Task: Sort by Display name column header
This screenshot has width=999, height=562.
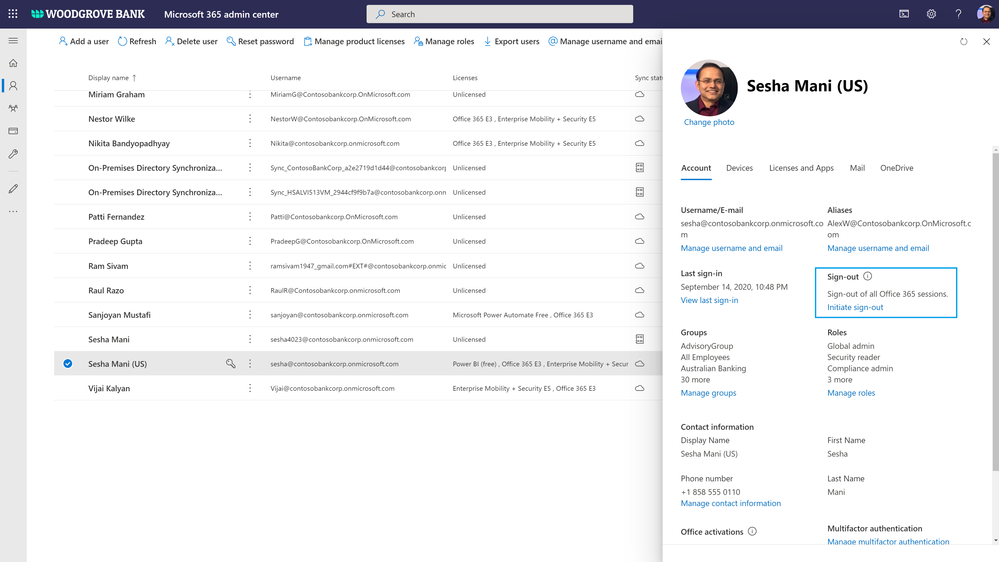Action: 112,78
